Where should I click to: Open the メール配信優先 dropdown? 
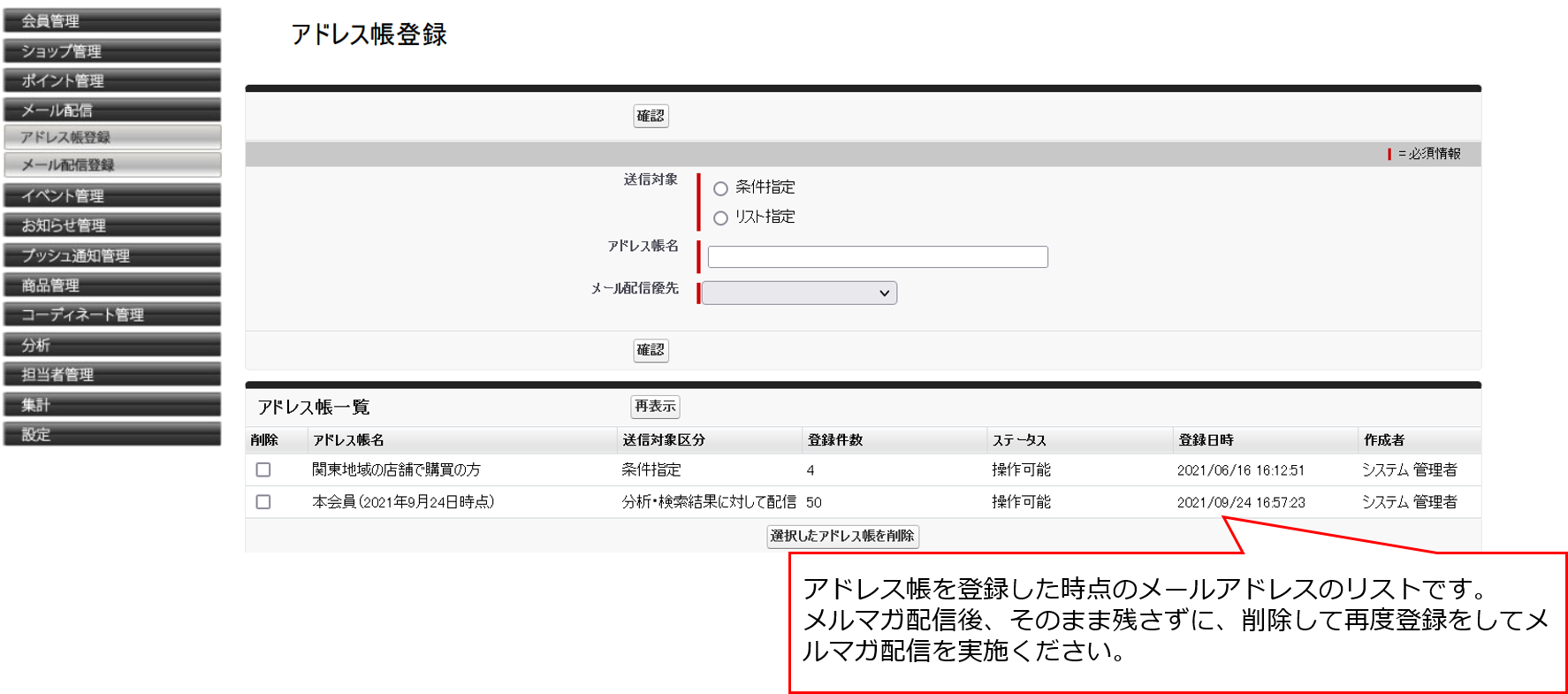[x=799, y=293]
